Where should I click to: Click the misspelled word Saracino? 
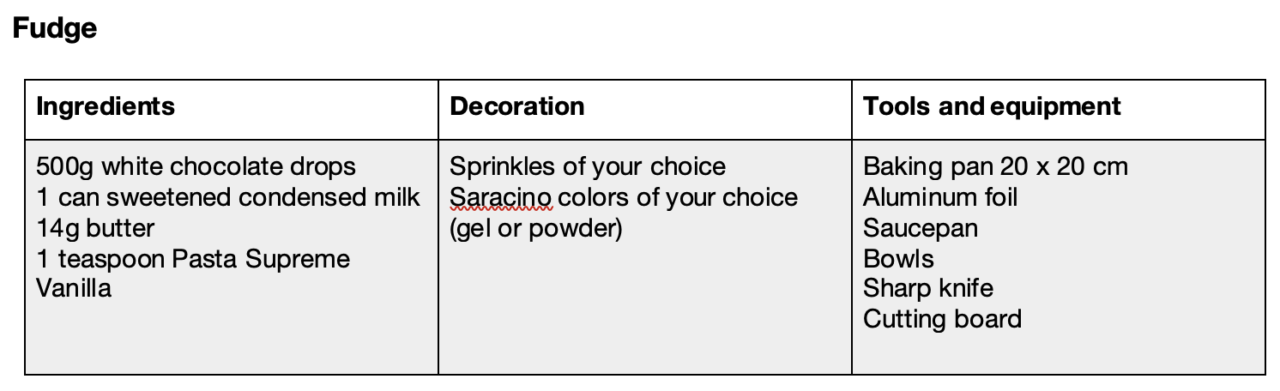tap(501, 197)
